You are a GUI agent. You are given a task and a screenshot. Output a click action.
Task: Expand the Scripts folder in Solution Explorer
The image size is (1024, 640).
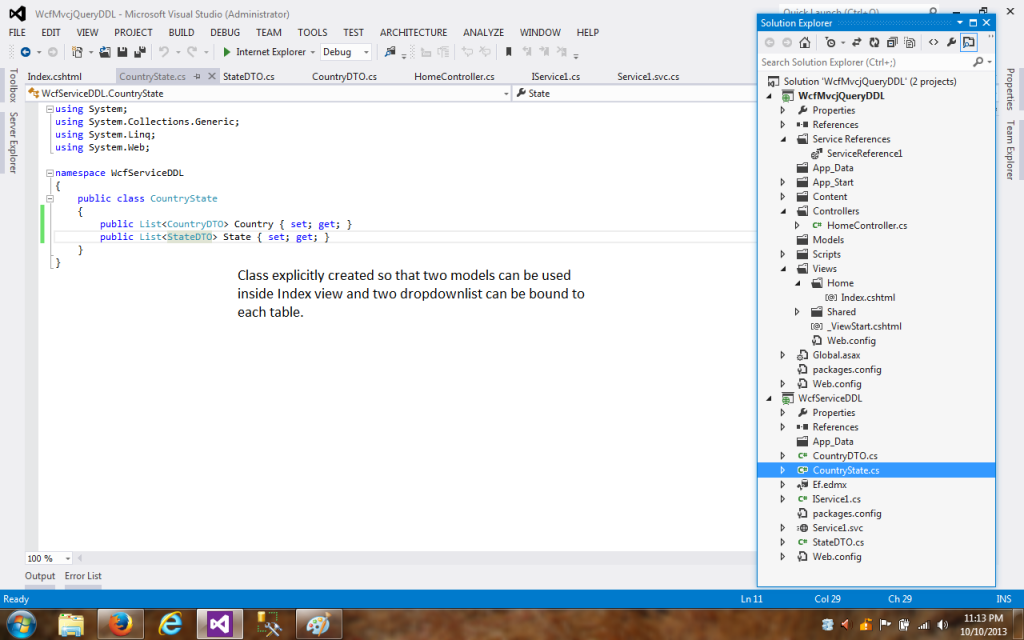[783, 254]
